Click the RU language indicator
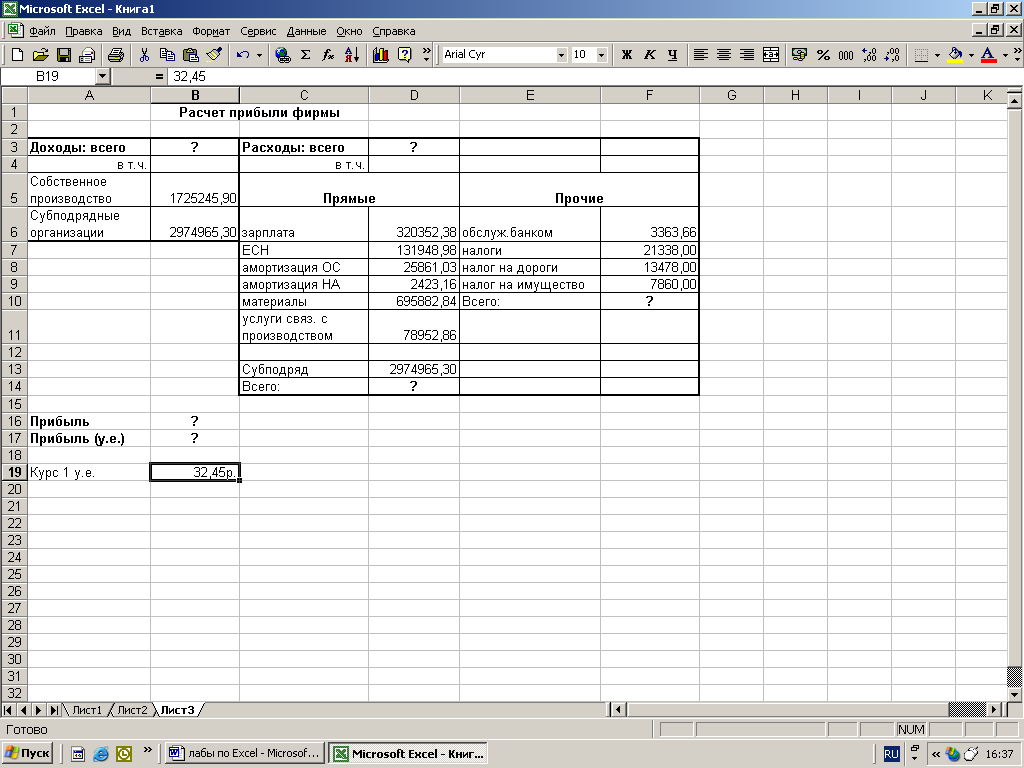1024x768 pixels. coord(891,754)
